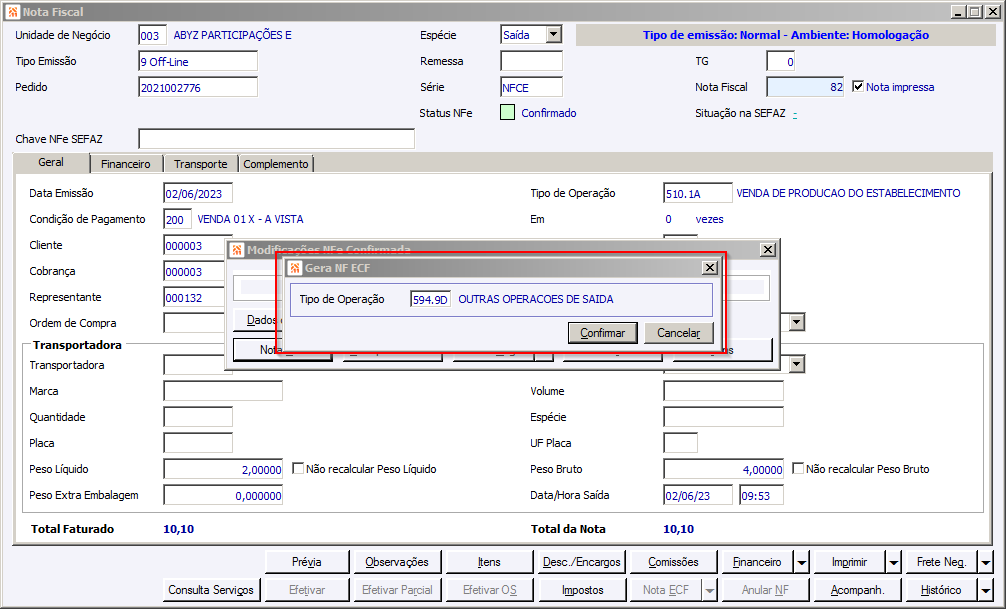
Task: Click Confirmar in Gera NF ECF dialog
Action: pyautogui.click(x=602, y=333)
